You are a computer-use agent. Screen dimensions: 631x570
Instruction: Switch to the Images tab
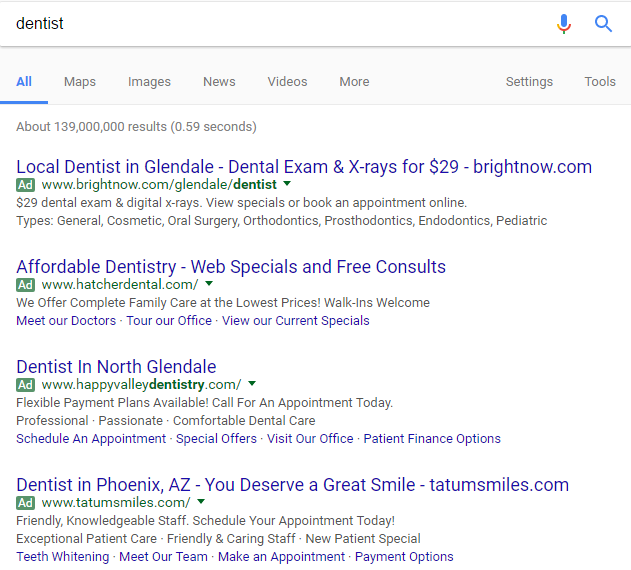coord(149,82)
